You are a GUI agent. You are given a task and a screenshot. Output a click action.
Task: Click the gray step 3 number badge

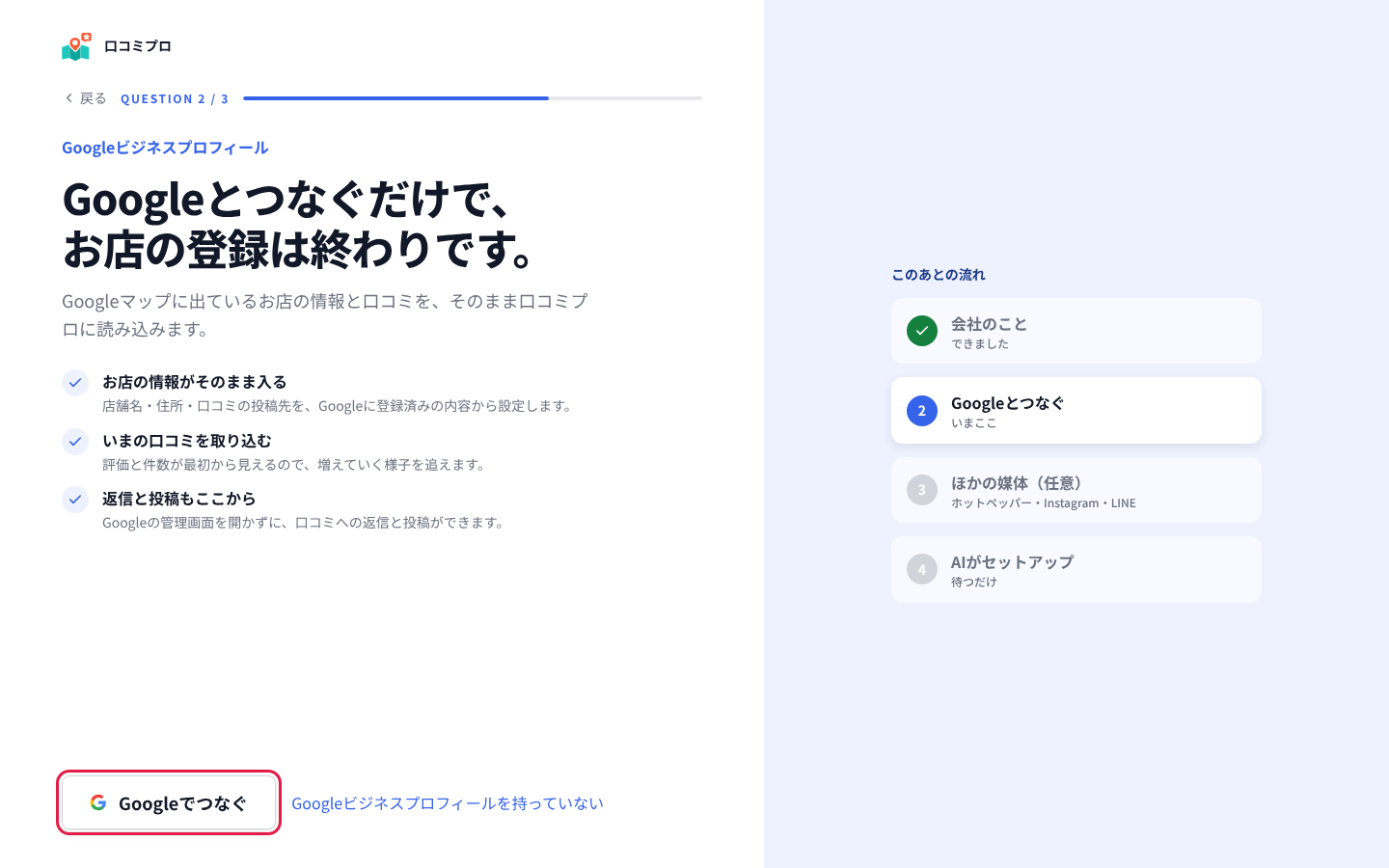coord(922,490)
